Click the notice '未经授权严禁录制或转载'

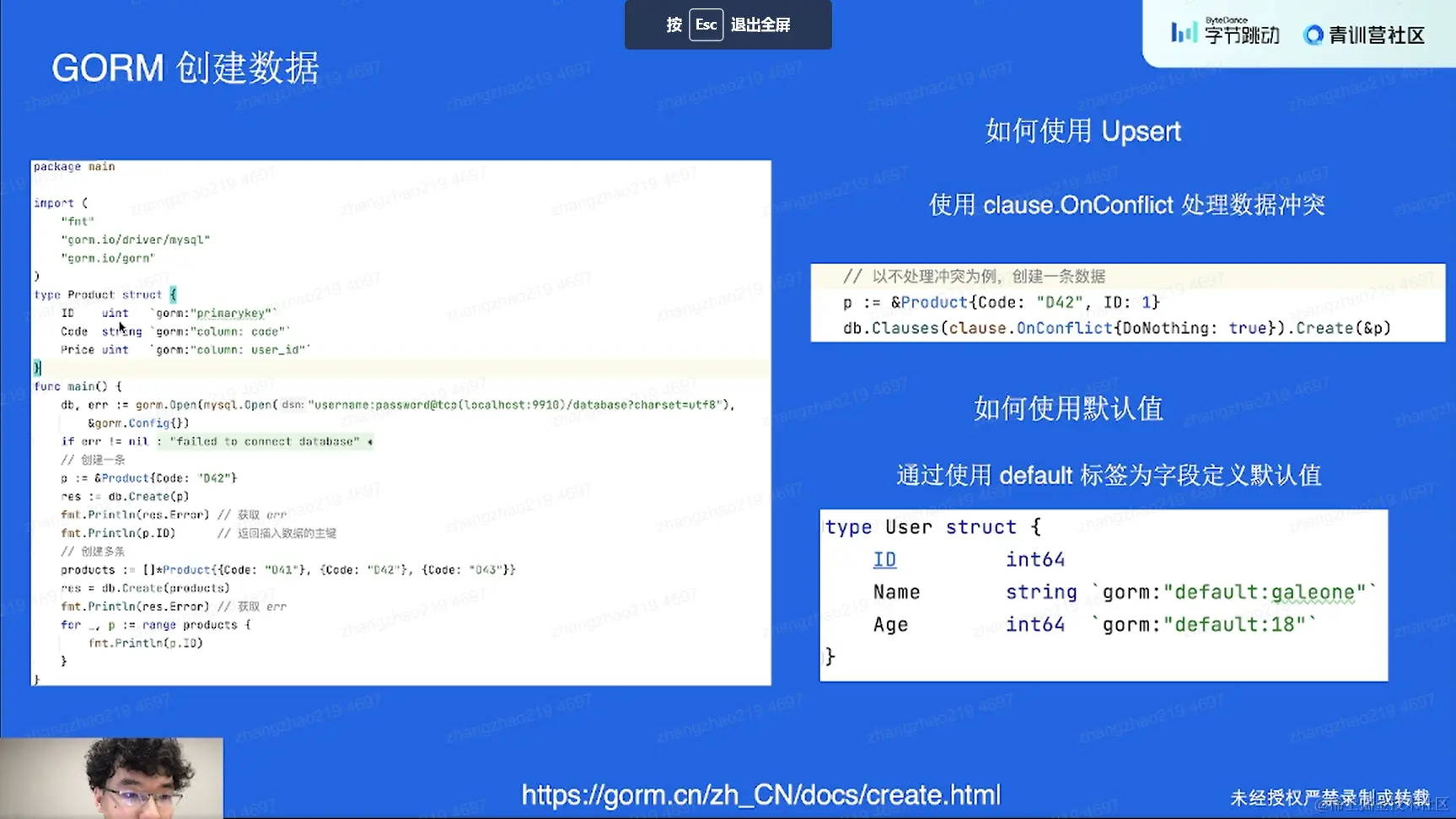(x=1330, y=797)
